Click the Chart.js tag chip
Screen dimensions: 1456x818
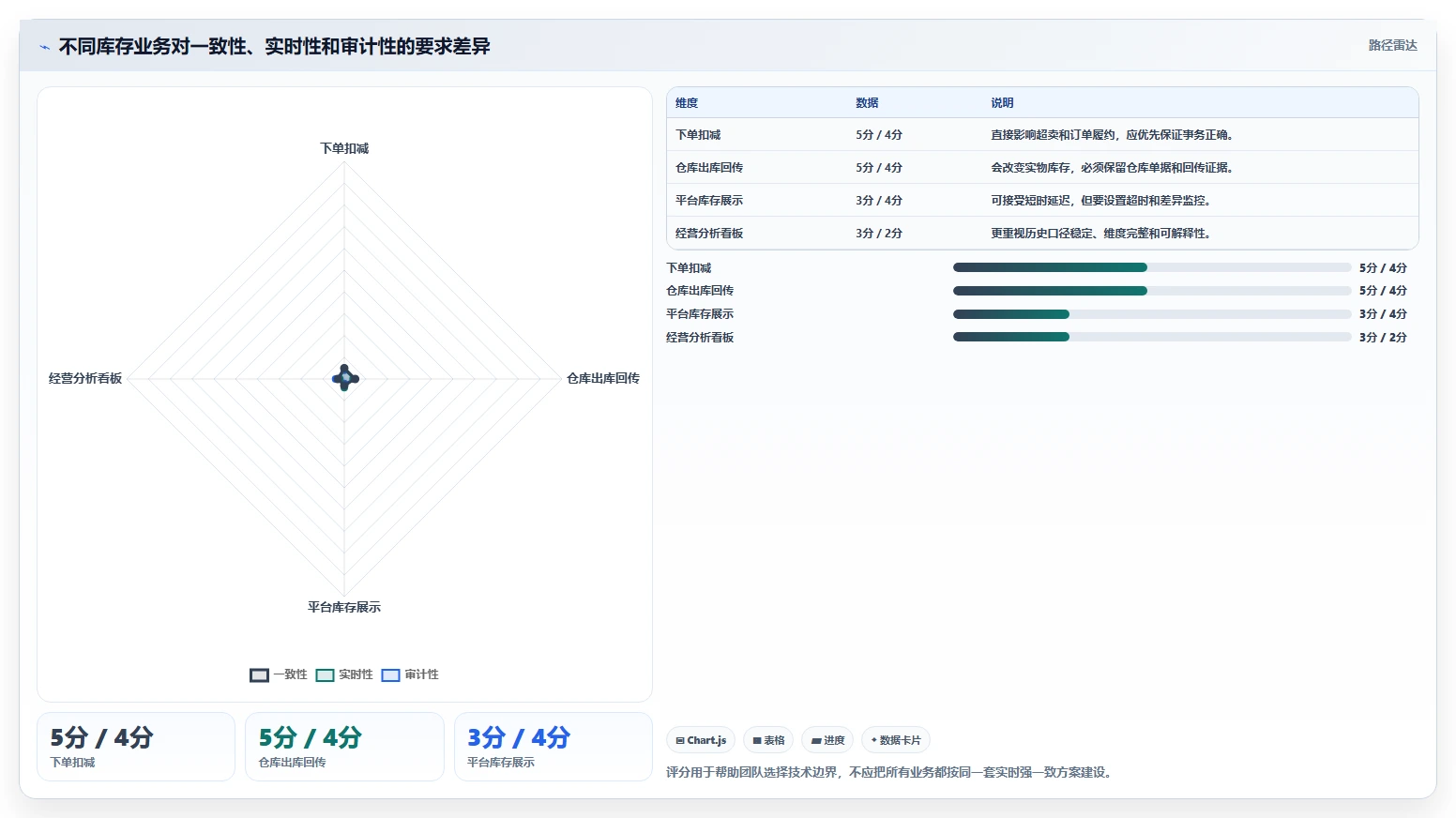click(x=701, y=740)
